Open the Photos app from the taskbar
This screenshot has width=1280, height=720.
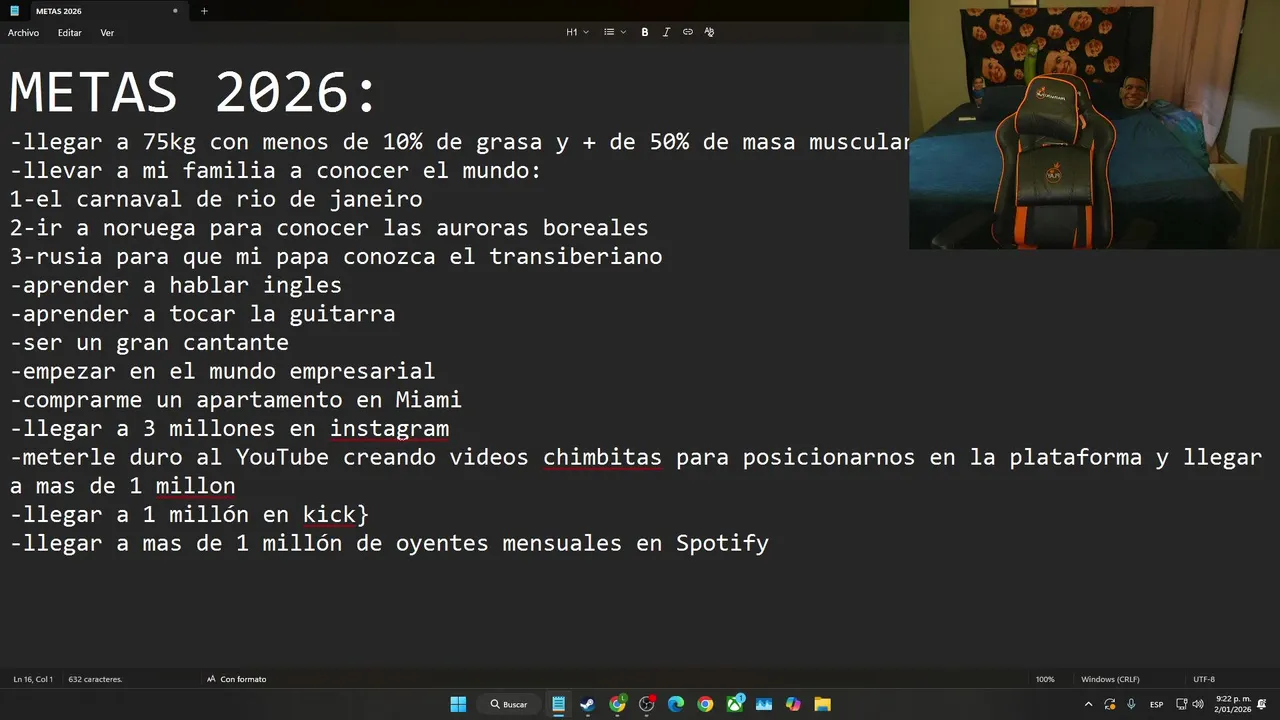tap(764, 704)
